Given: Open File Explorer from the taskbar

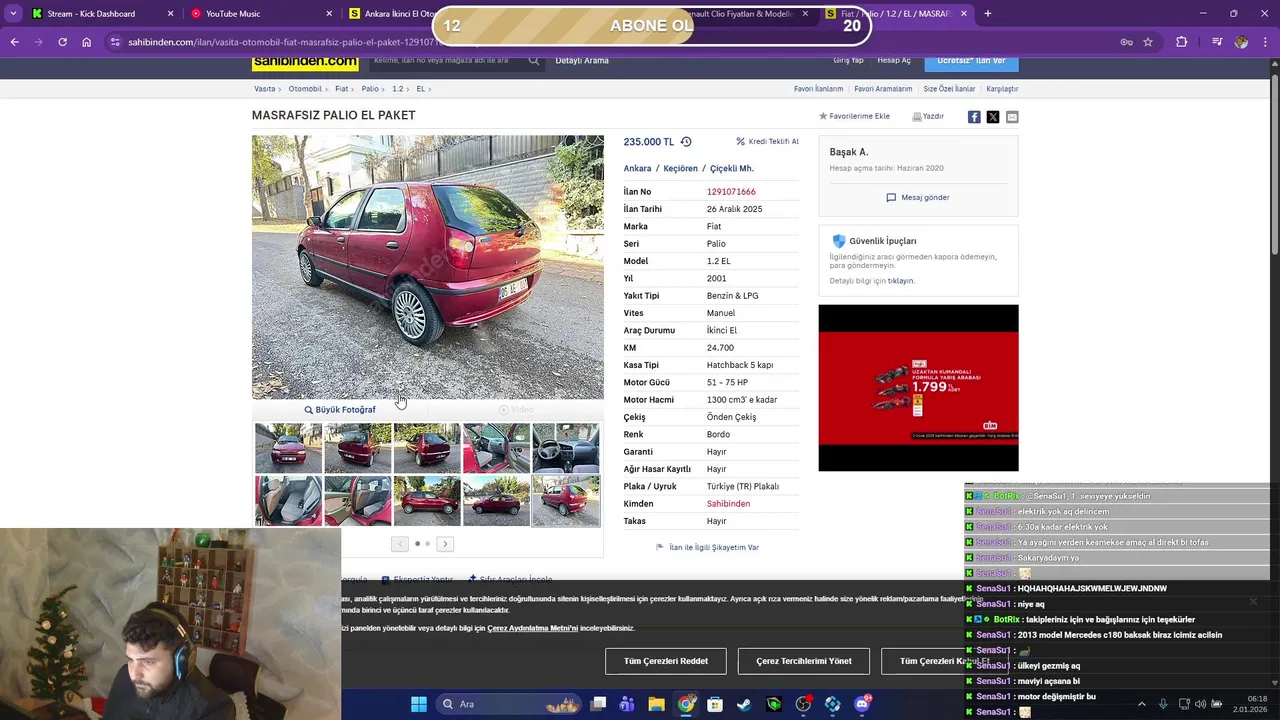Looking at the screenshot, I should point(656,704).
